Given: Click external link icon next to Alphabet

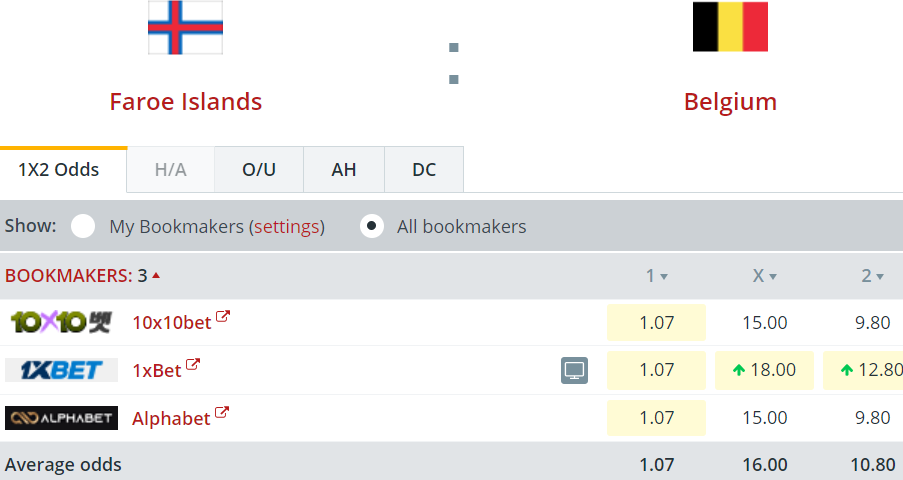Looking at the screenshot, I should coord(222,413).
